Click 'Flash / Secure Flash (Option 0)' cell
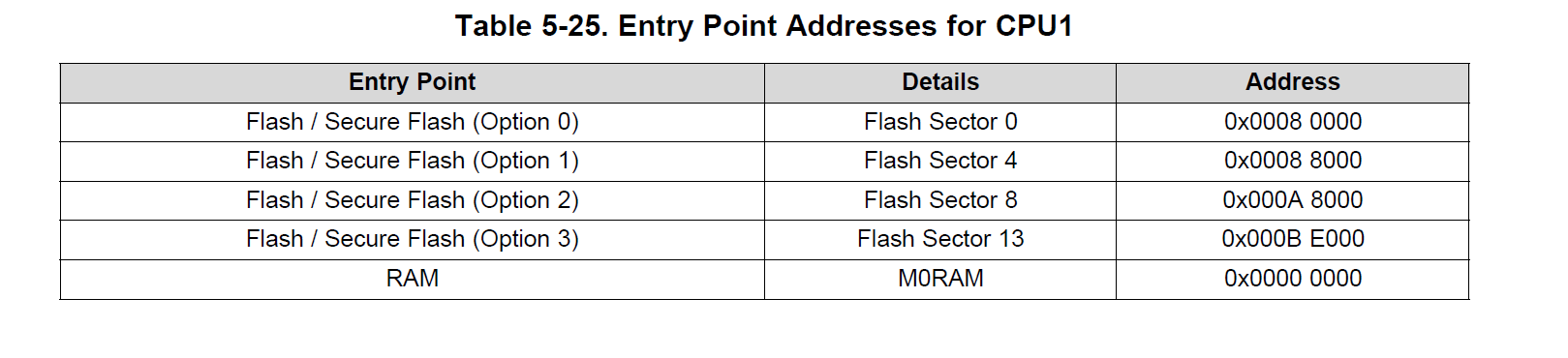1568x358 pixels. click(413, 122)
